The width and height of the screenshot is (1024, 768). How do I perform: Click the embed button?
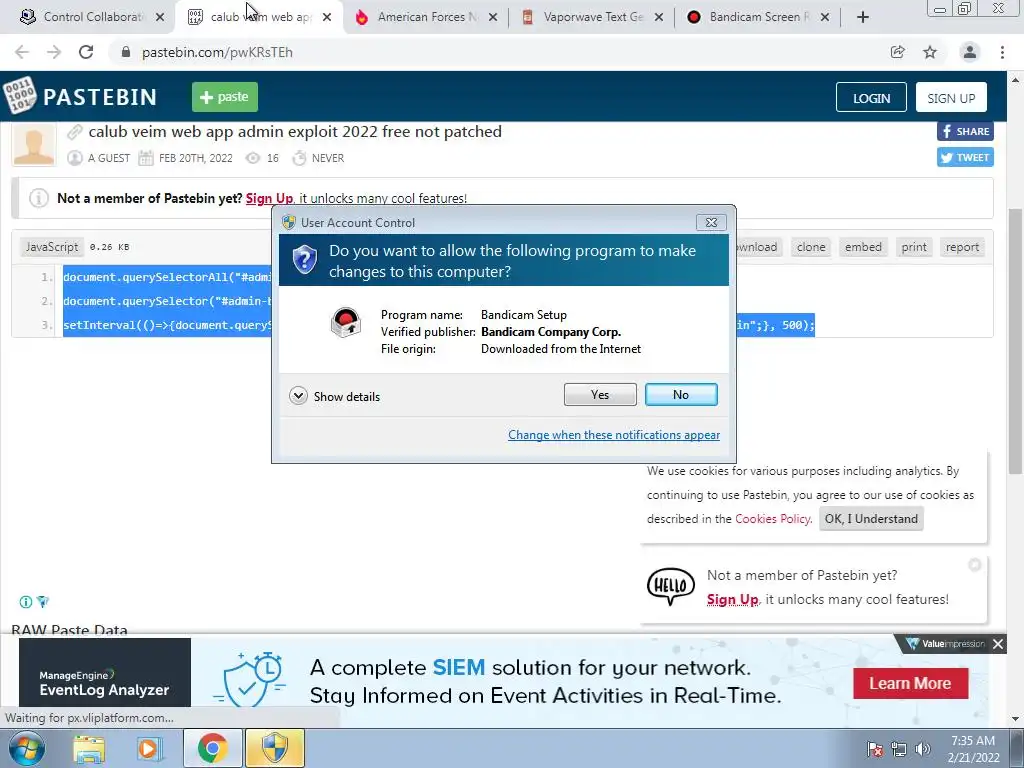click(863, 247)
